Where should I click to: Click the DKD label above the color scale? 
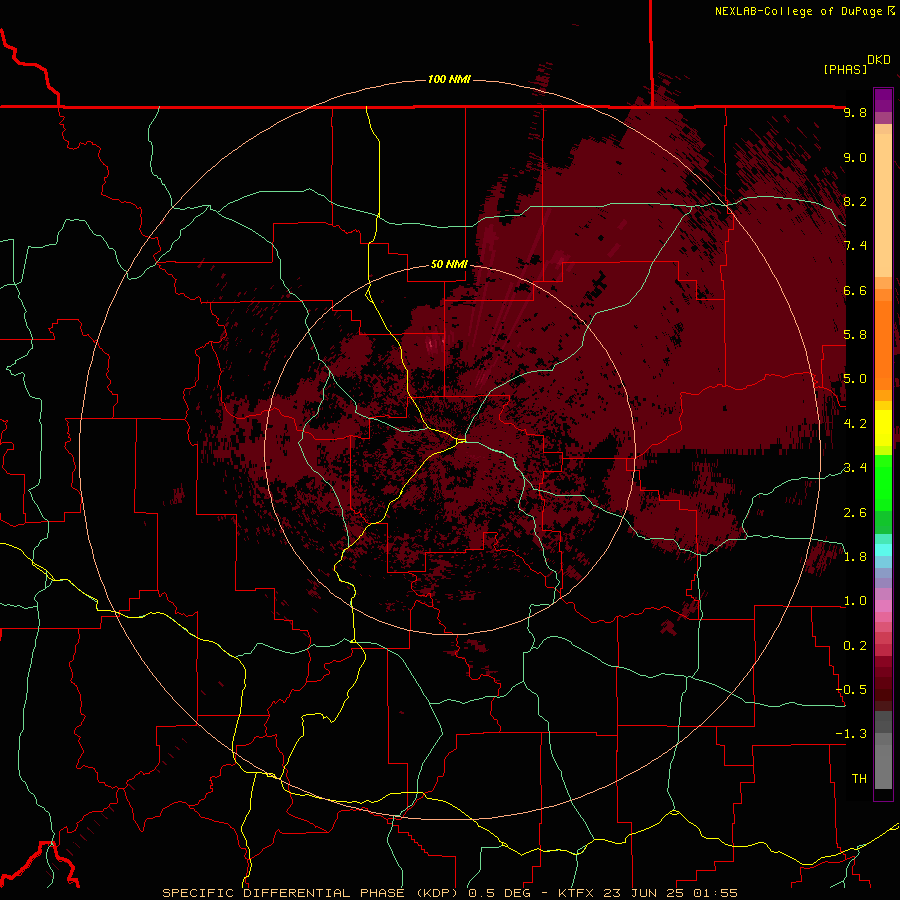click(878, 60)
